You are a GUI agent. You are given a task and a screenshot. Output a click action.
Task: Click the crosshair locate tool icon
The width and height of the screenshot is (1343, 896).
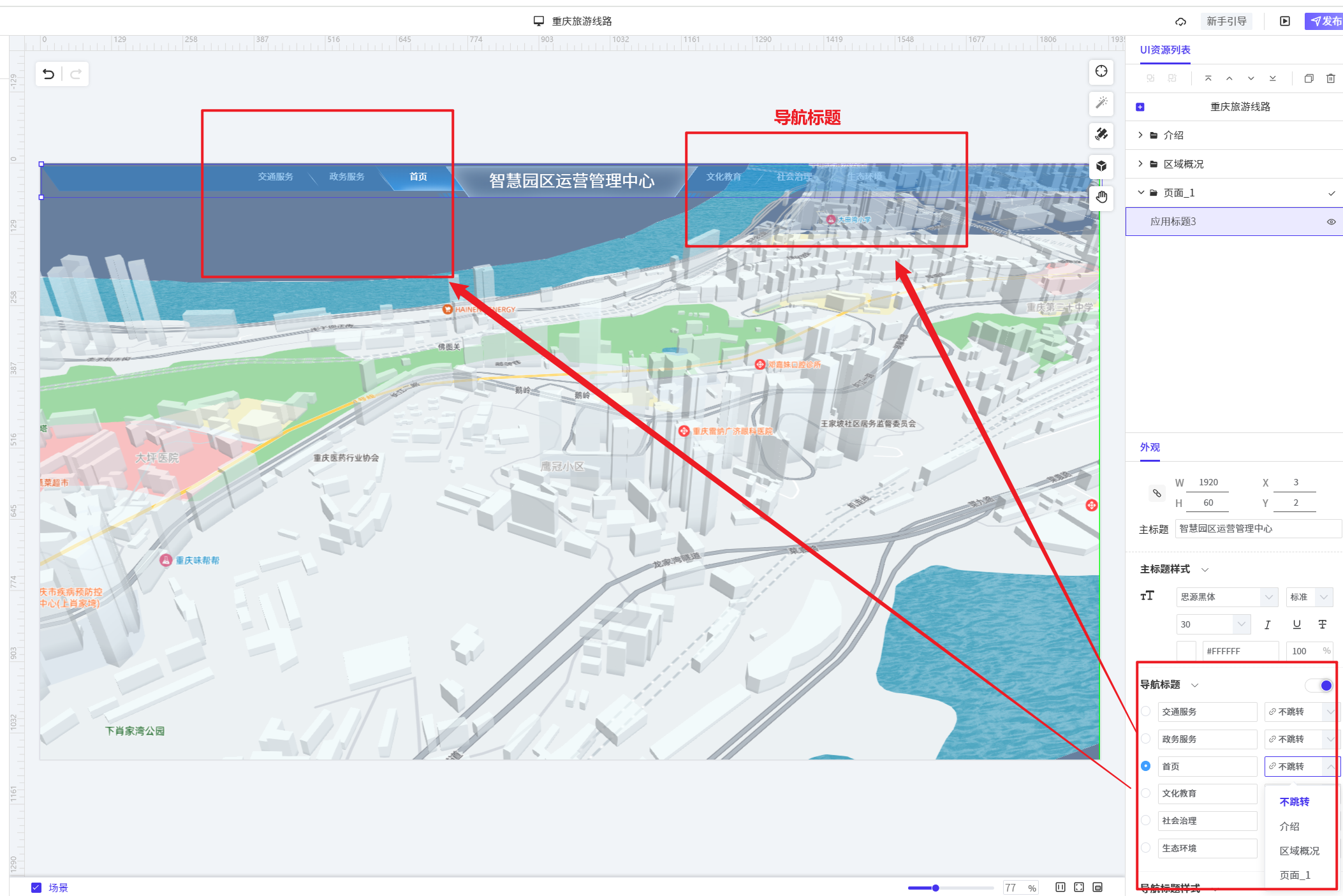click(1101, 71)
